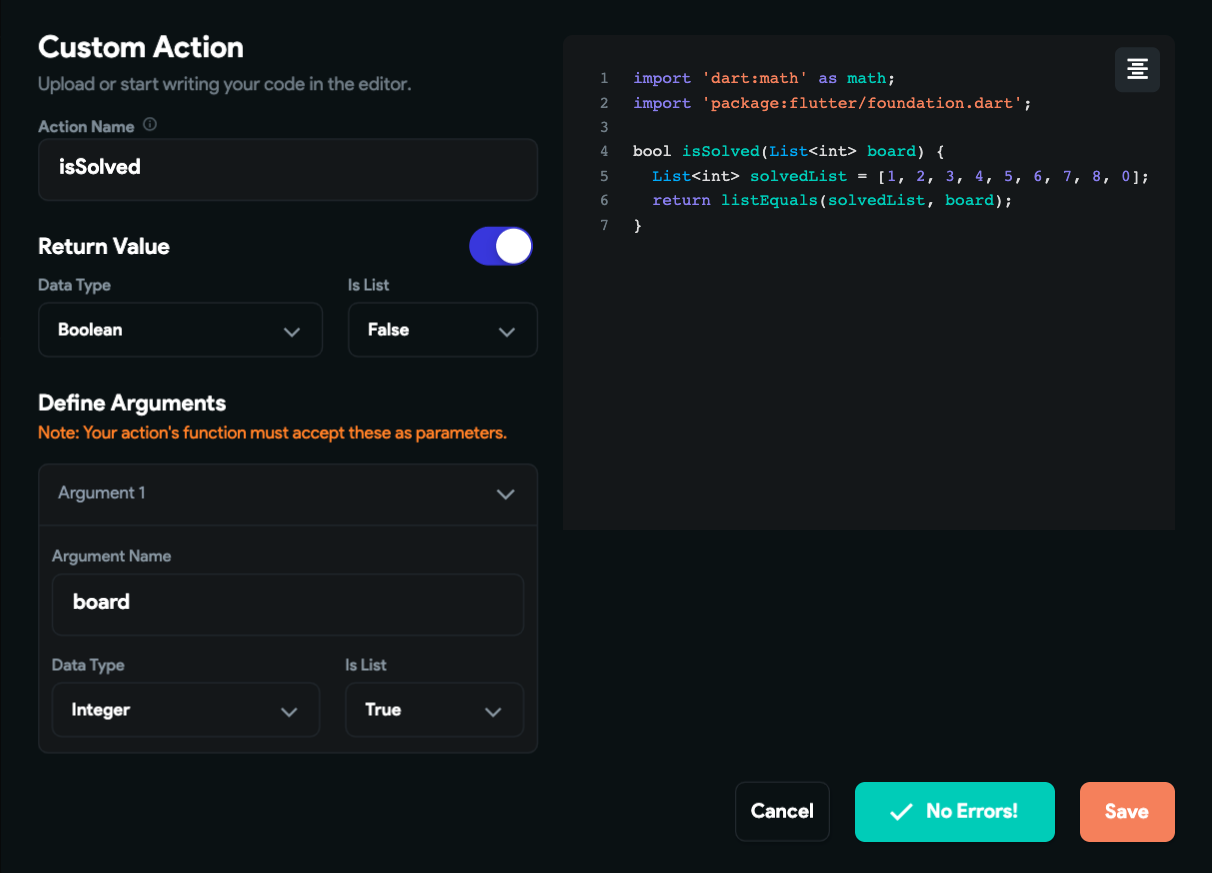Toggle the Return Value switch off

pos(501,246)
